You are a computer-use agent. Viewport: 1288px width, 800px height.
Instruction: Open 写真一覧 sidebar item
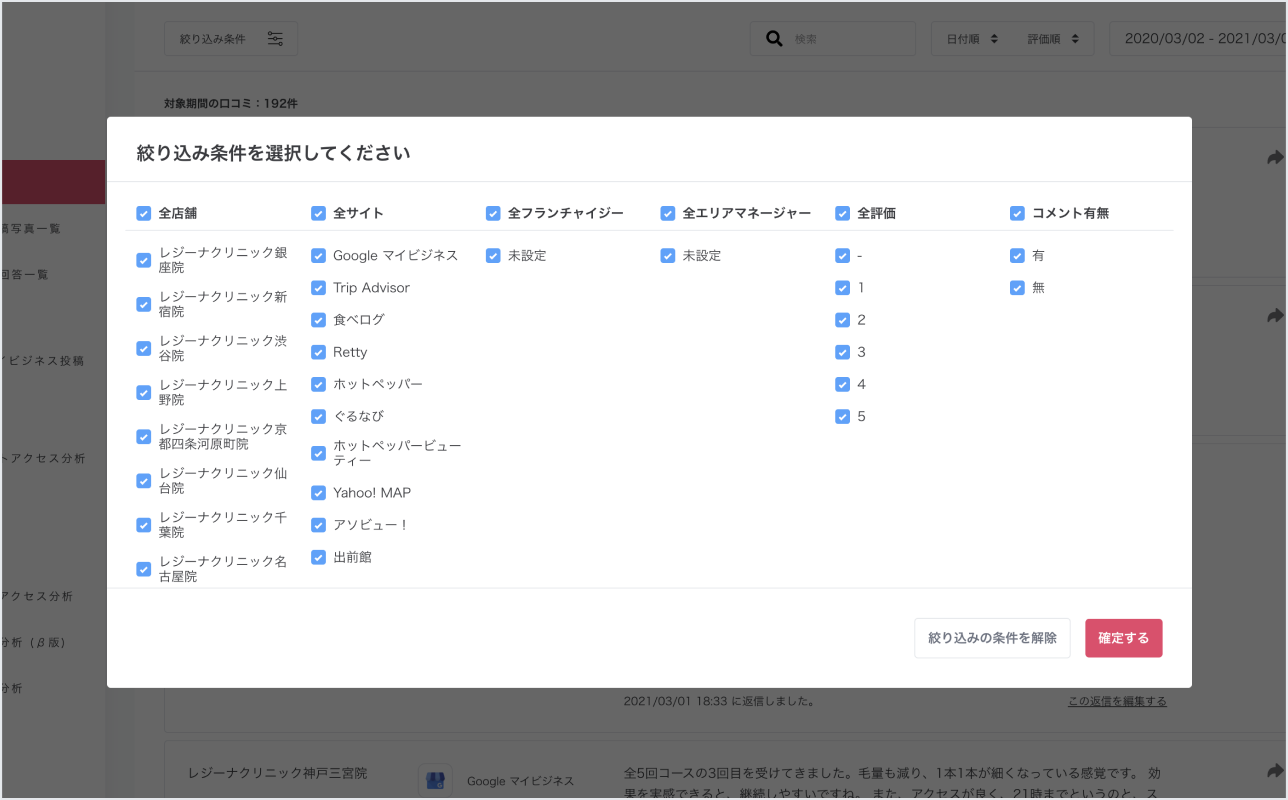pos(30,228)
